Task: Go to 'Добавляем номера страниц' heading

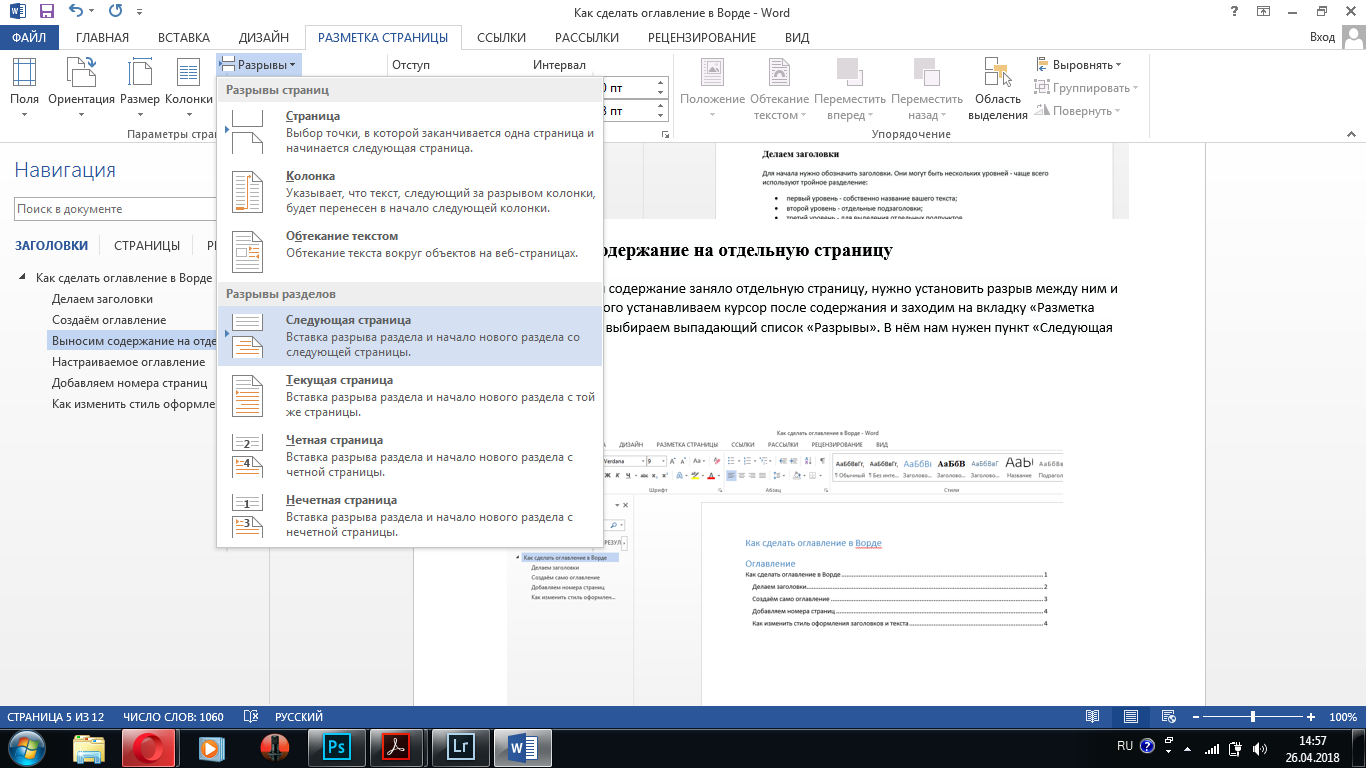Action: [129, 383]
